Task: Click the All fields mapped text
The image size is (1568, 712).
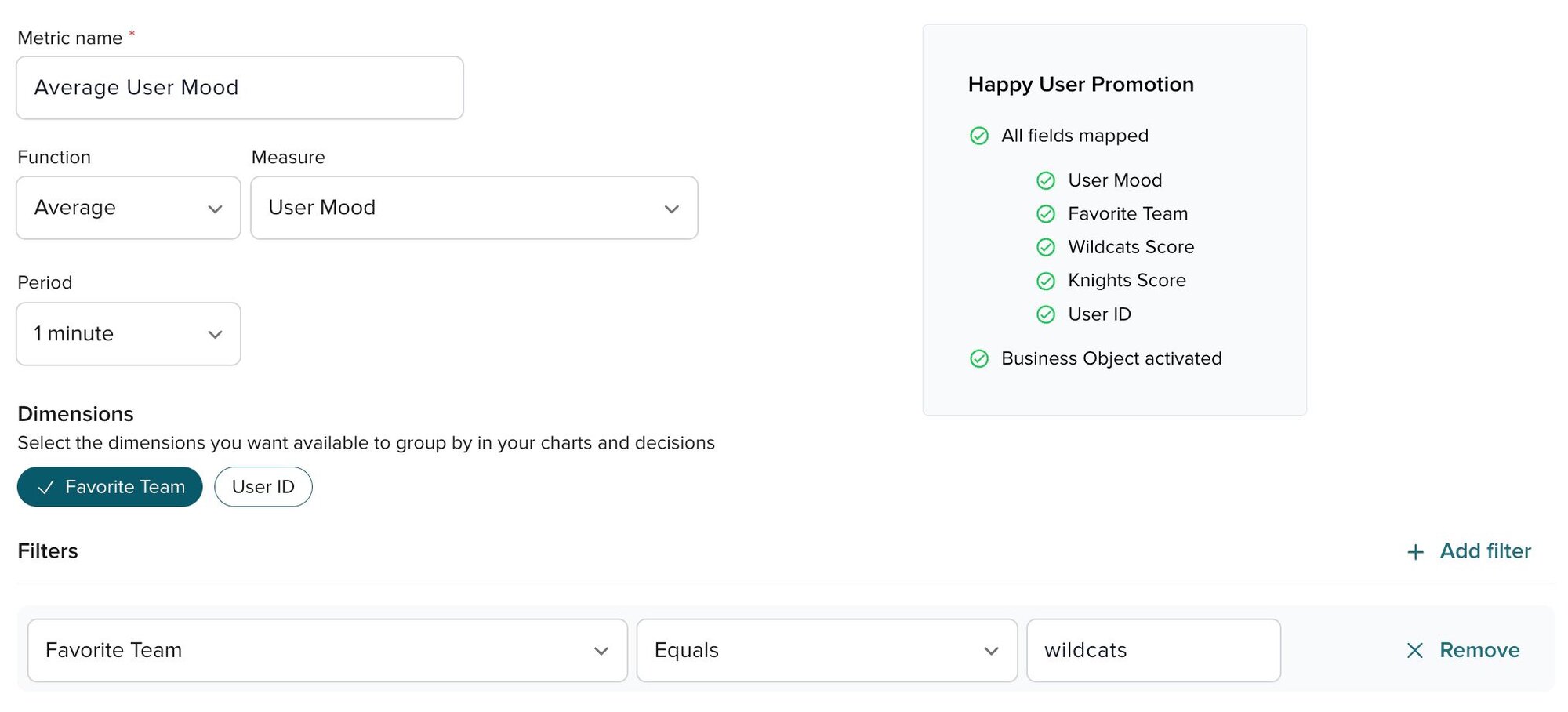Action: tap(1075, 136)
